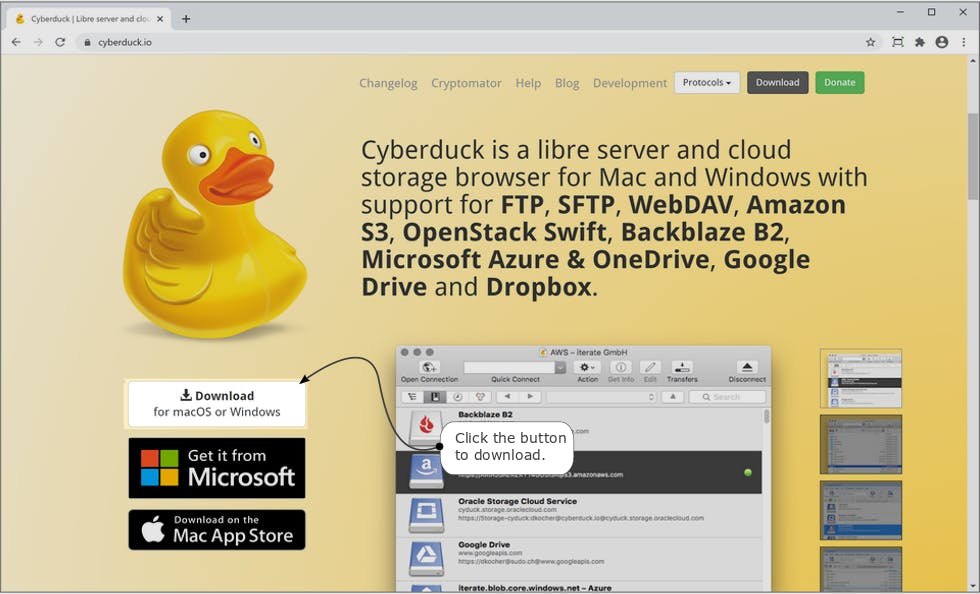Image resolution: width=980 pixels, height=594 pixels.
Task: Click the Amazon drive icon in the dark row
Action: [x=426, y=471]
